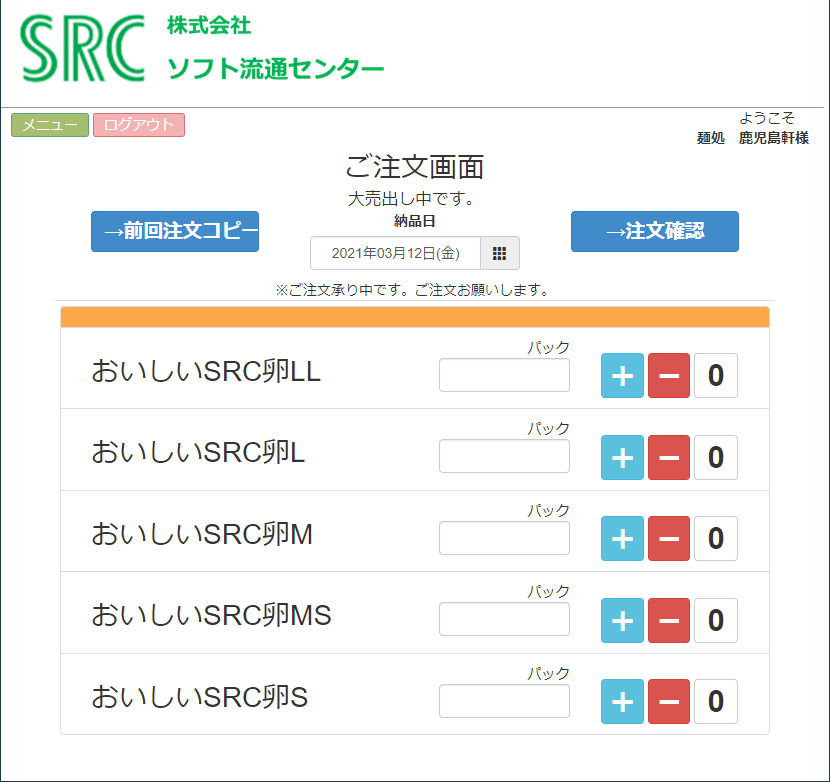Click the minus icon for おいしいSRC卵LL

(669, 376)
